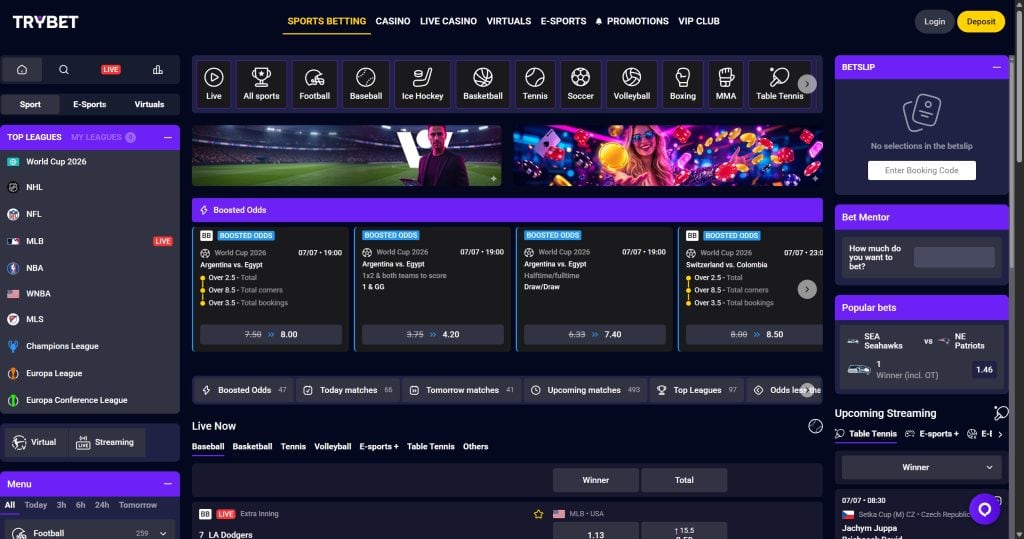This screenshot has height=539, width=1024.
Task: Filter menu by 3h time range
Action: [x=61, y=505]
